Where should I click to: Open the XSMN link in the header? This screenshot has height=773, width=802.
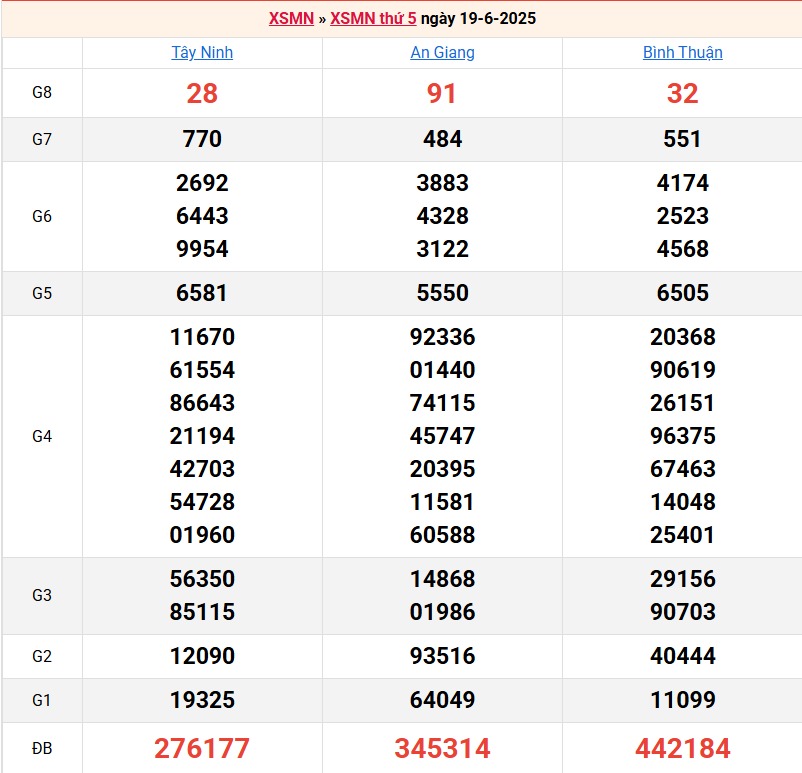click(x=291, y=19)
